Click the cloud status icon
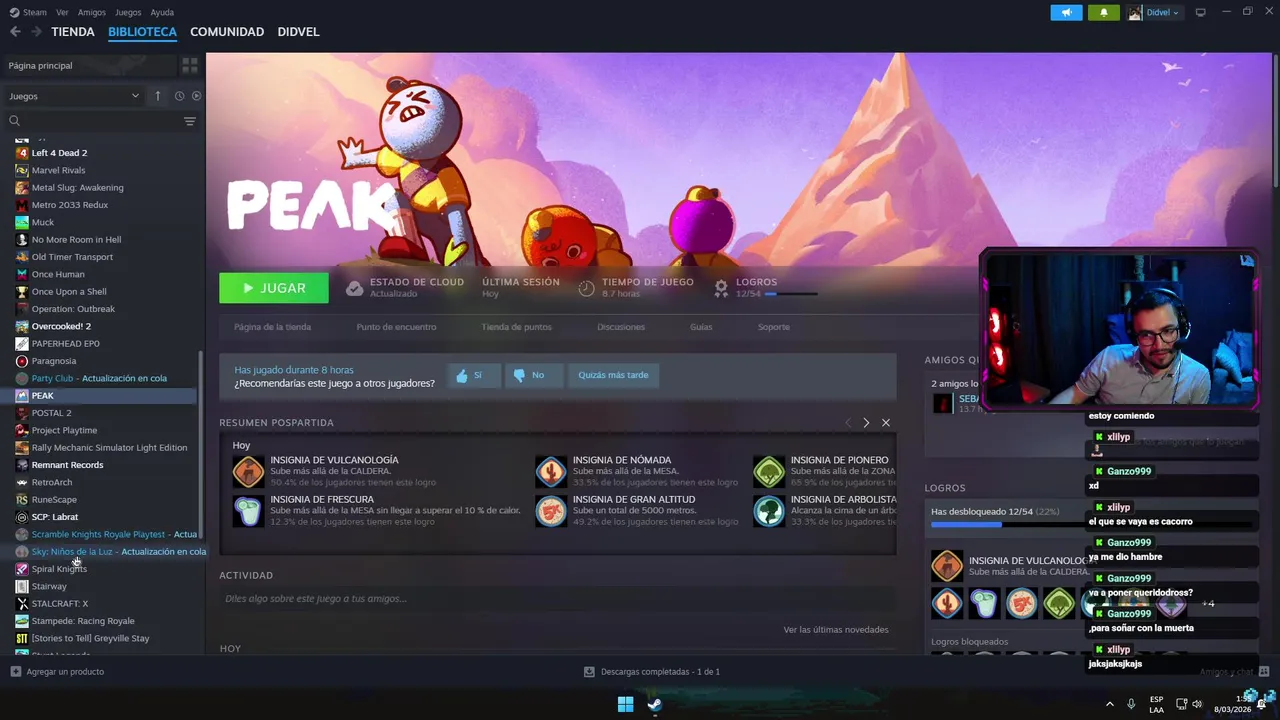Viewport: 1280px width, 720px height. [x=354, y=288]
